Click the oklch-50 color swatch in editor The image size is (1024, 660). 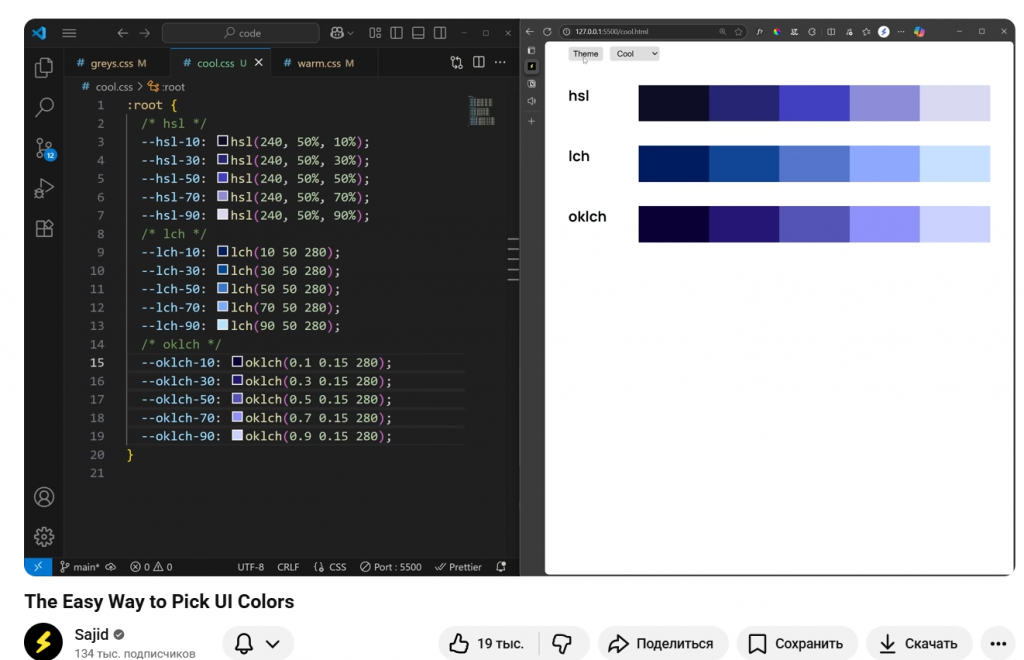(237, 399)
